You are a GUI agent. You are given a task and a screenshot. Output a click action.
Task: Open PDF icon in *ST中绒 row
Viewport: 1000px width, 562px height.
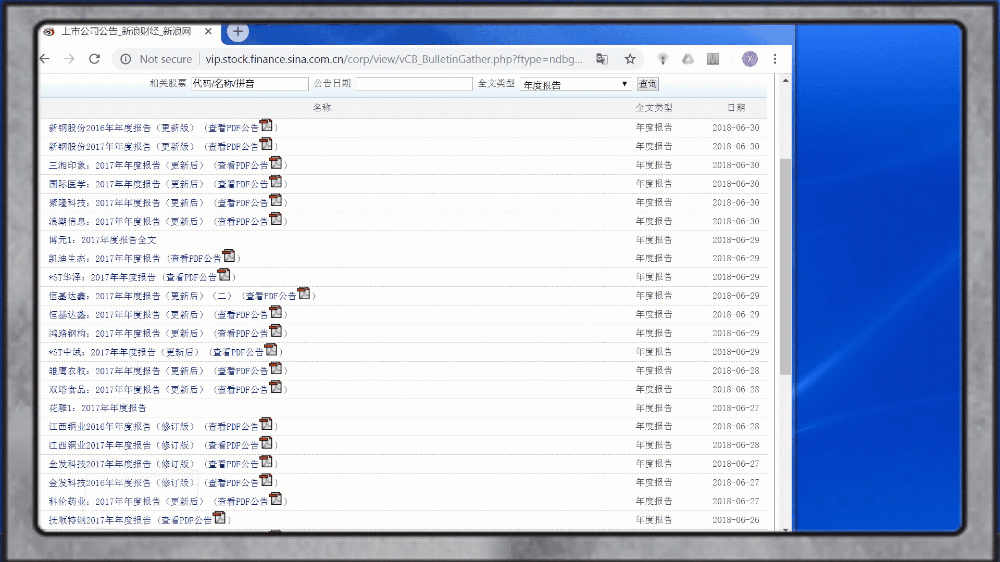(271, 350)
